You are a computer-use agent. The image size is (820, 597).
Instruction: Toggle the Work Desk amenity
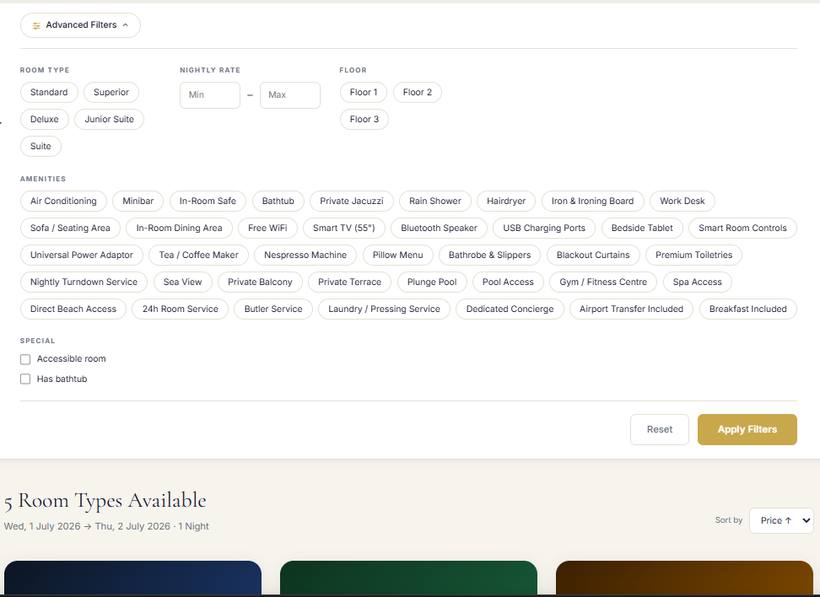click(x=682, y=201)
